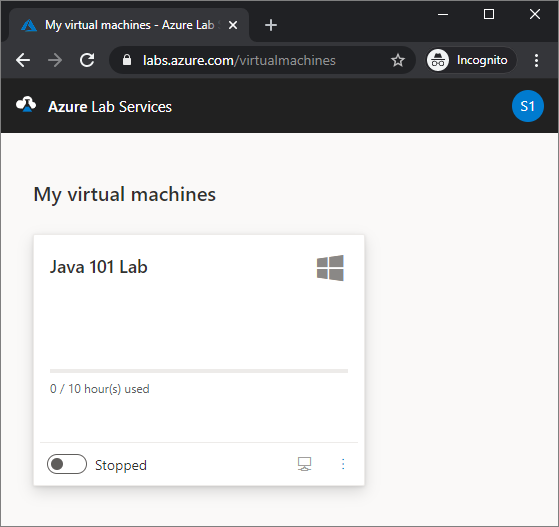Click the Azure Lab Services title
The height and width of the screenshot is (527, 559).
(110, 107)
